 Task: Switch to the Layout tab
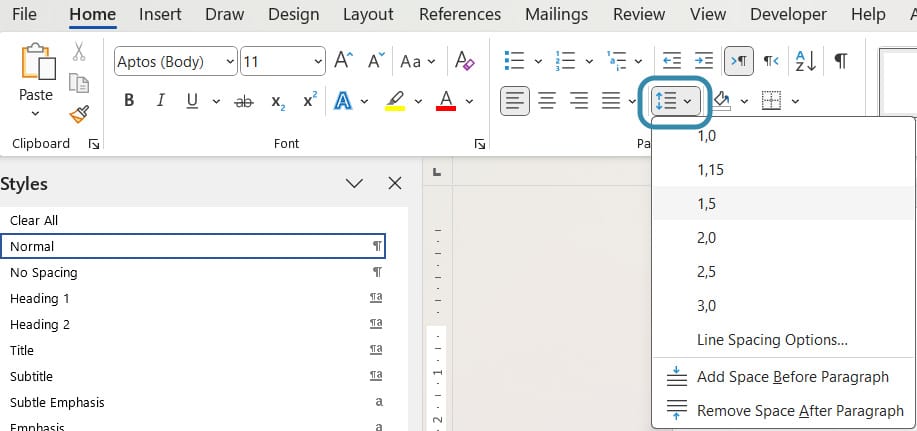pyautogui.click(x=368, y=14)
